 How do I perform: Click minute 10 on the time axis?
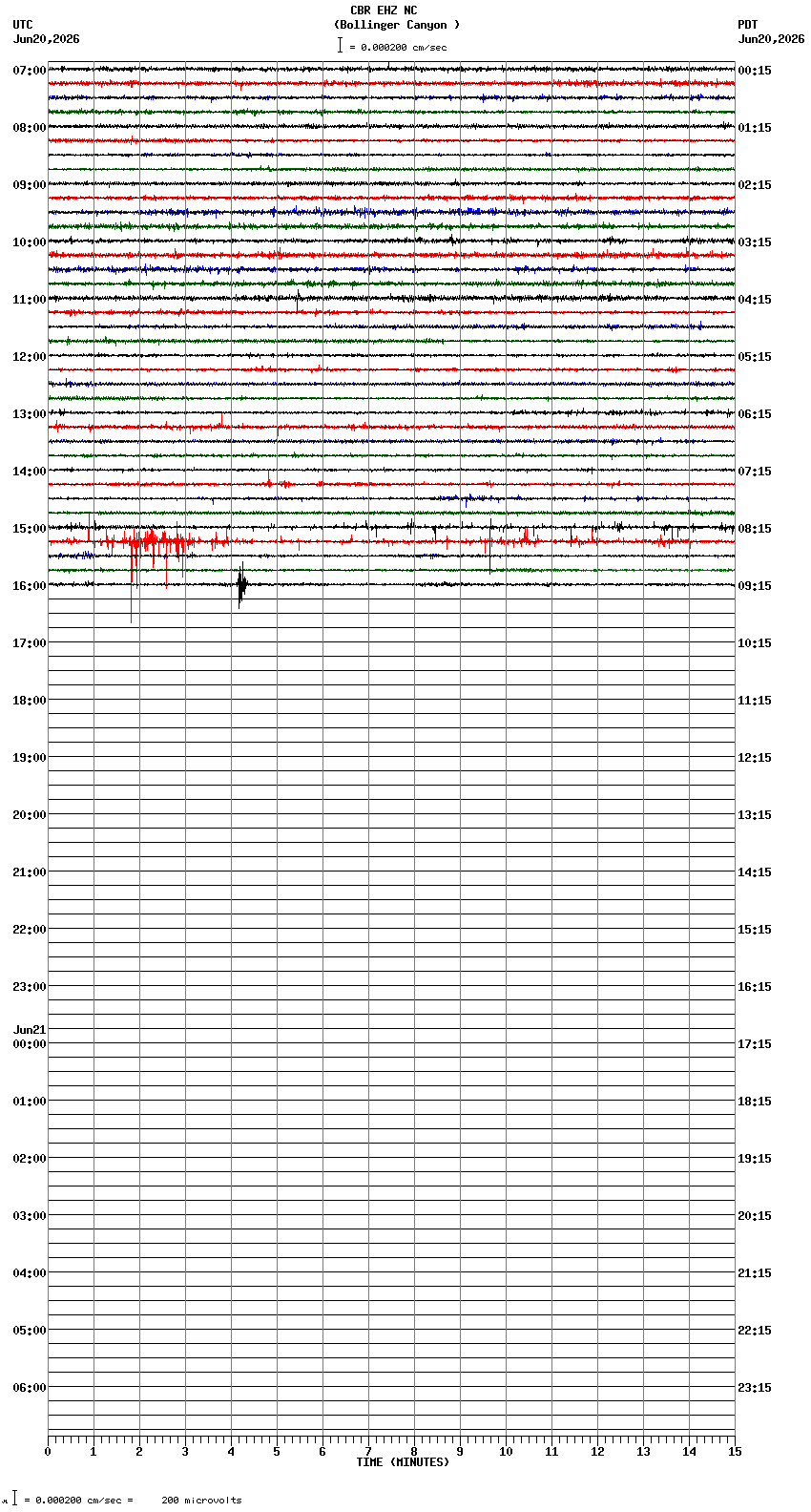coord(506,1452)
